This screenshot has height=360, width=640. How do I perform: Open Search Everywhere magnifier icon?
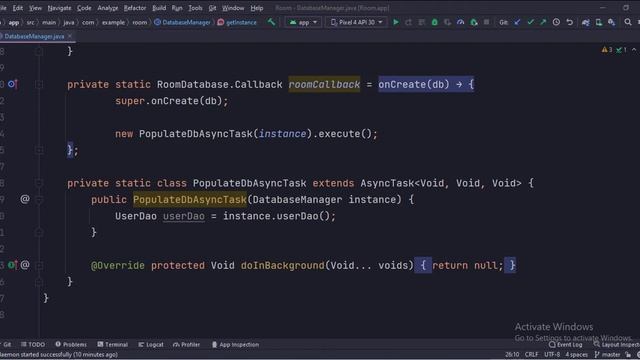point(628,22)
